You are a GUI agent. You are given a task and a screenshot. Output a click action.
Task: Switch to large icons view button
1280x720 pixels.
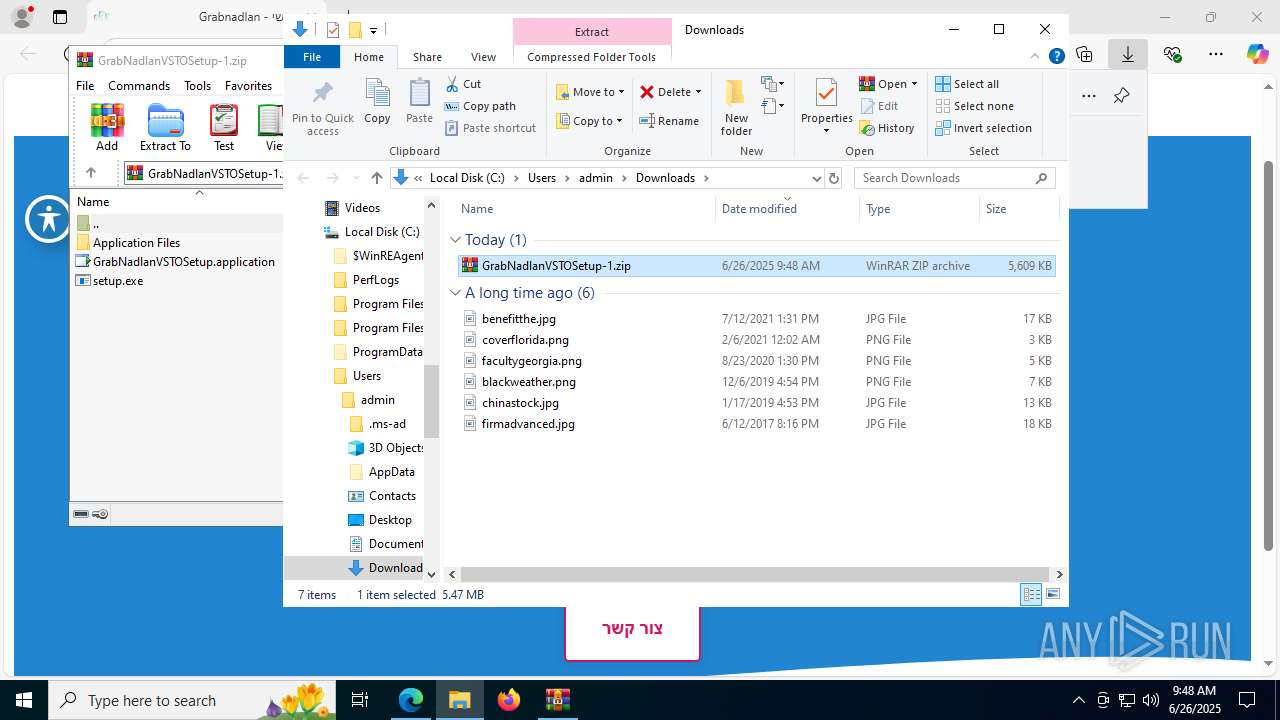[x=1053, y=595]
